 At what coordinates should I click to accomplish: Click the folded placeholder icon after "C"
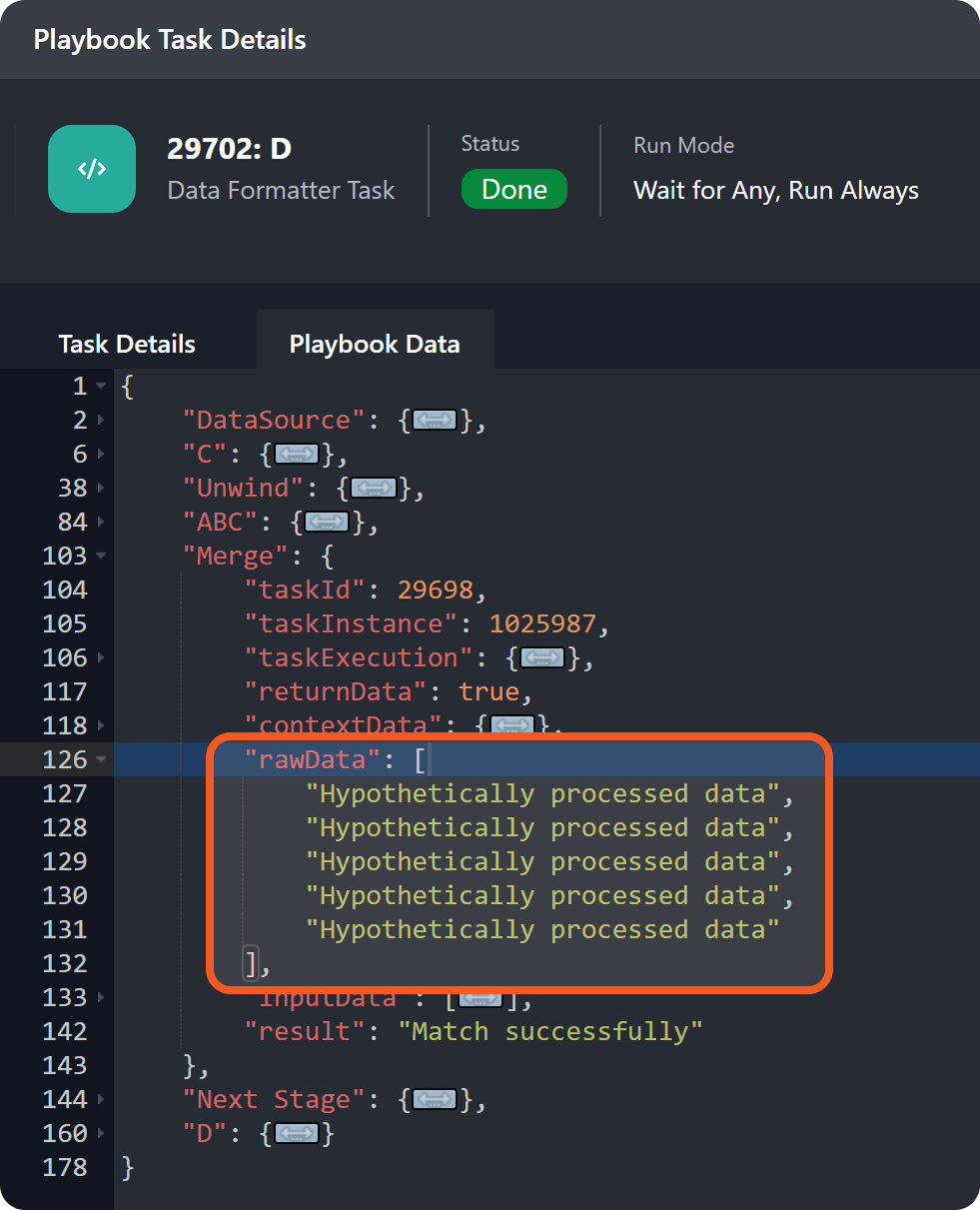[x=296, y=455]
